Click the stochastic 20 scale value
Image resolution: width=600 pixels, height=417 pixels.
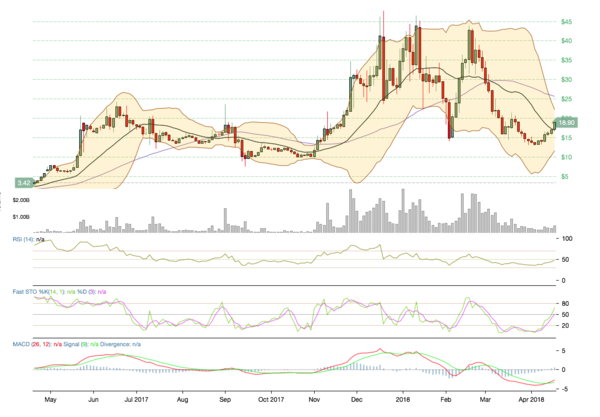coord(565,326)
